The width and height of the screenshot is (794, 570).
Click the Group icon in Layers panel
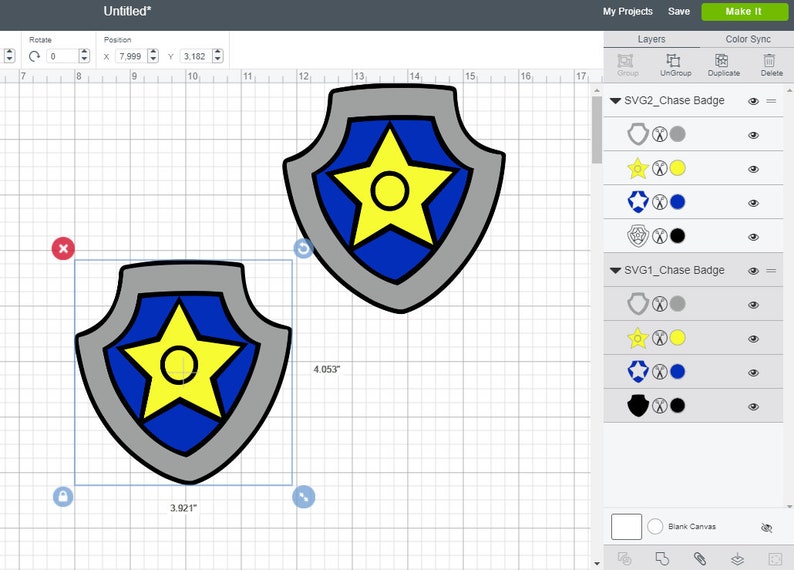tap(625, 61)
